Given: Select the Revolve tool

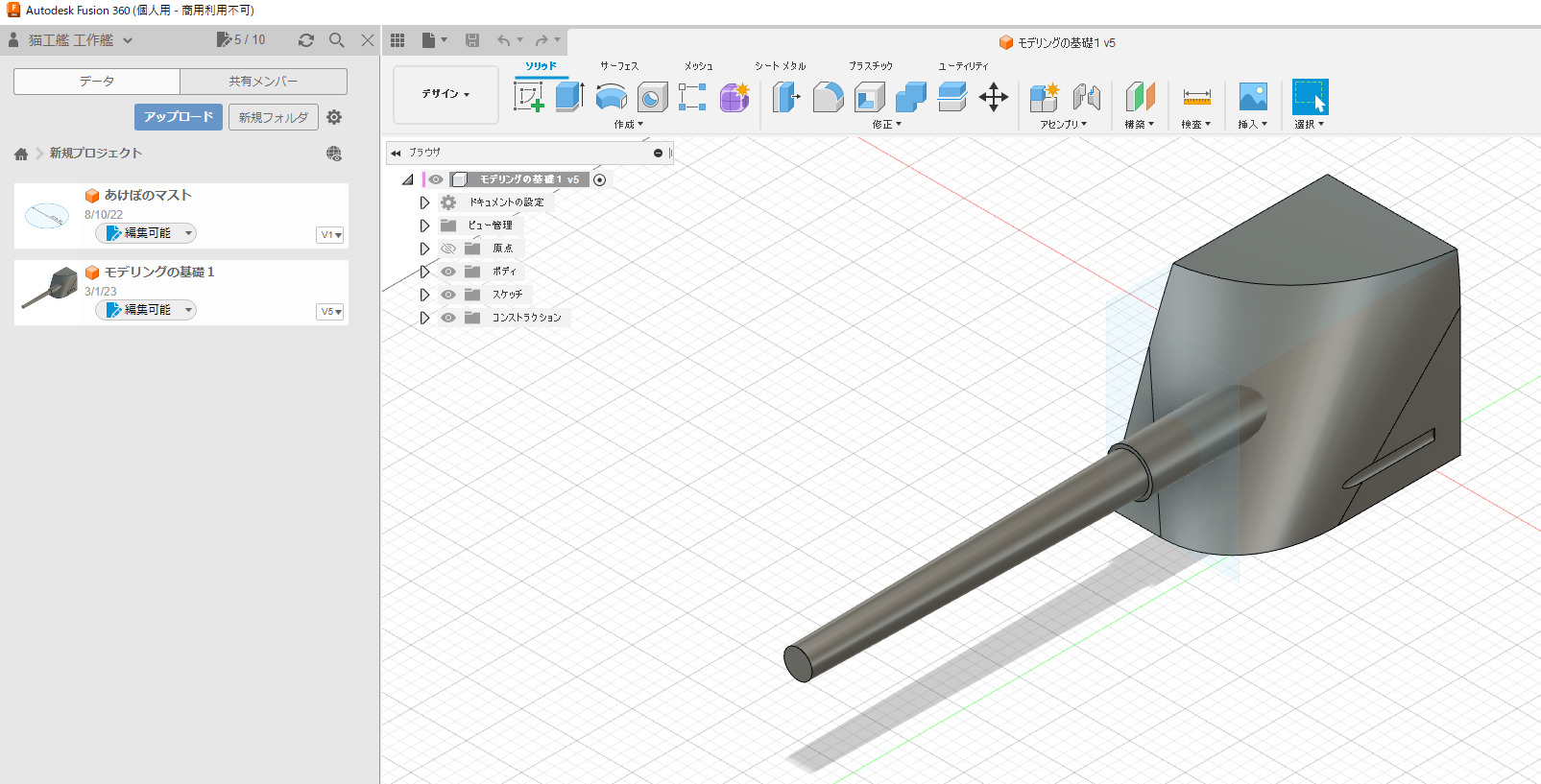Looking at the screenshot, I should pyautogui.click(x=612, y=97).
